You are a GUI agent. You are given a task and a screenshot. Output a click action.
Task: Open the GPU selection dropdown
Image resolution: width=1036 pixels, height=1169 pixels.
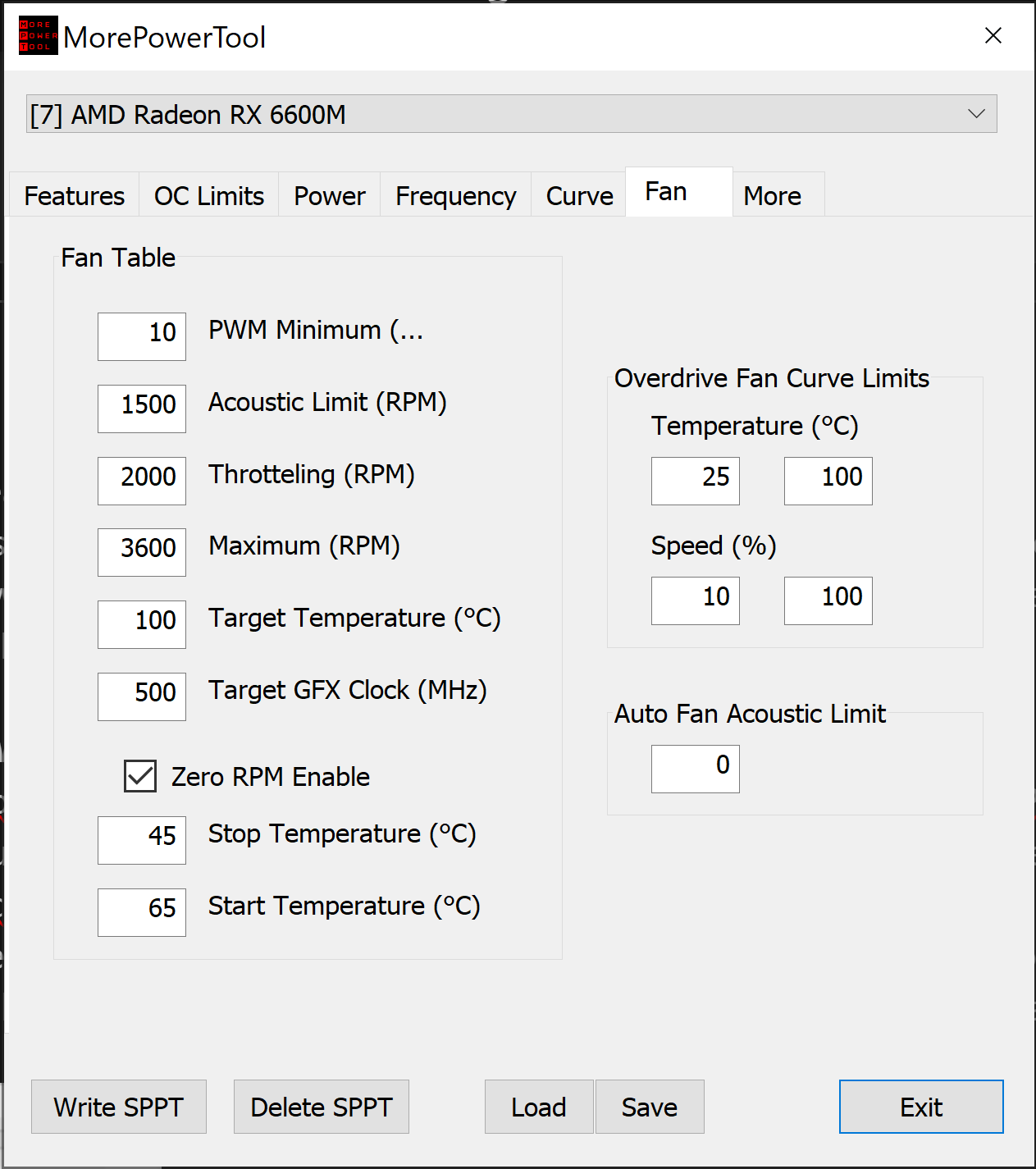[512, 113]
